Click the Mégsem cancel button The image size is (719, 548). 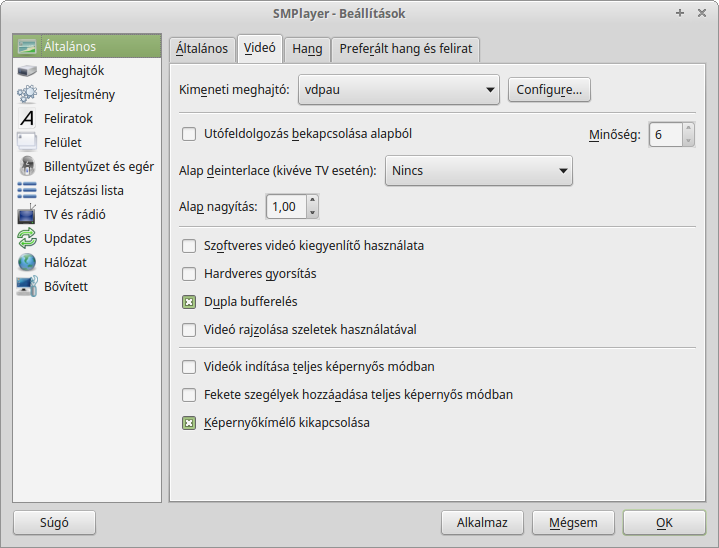[x=573, y=523]
